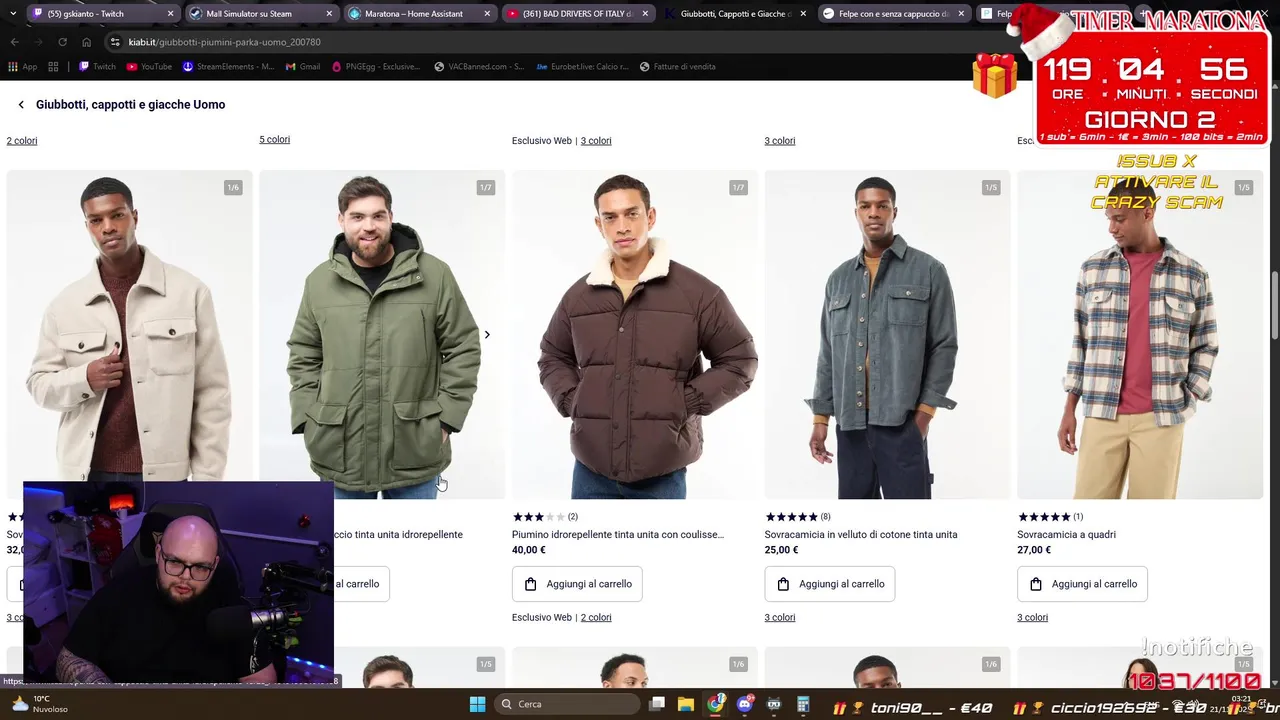
Task: Click Cerca search box in taskbar
Action: point(567,704)
